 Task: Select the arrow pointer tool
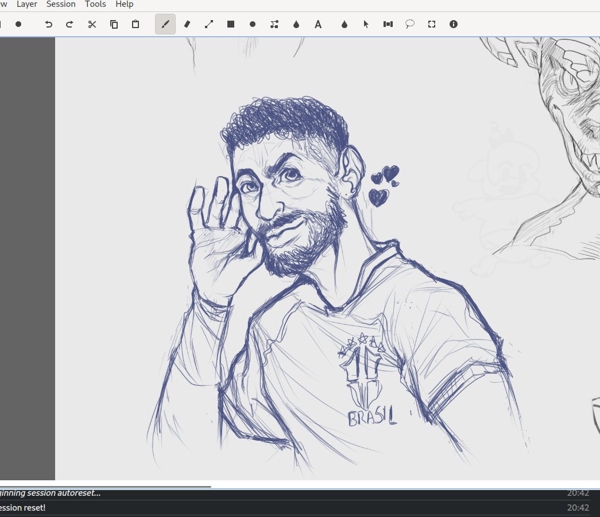[x=366, y=24]
